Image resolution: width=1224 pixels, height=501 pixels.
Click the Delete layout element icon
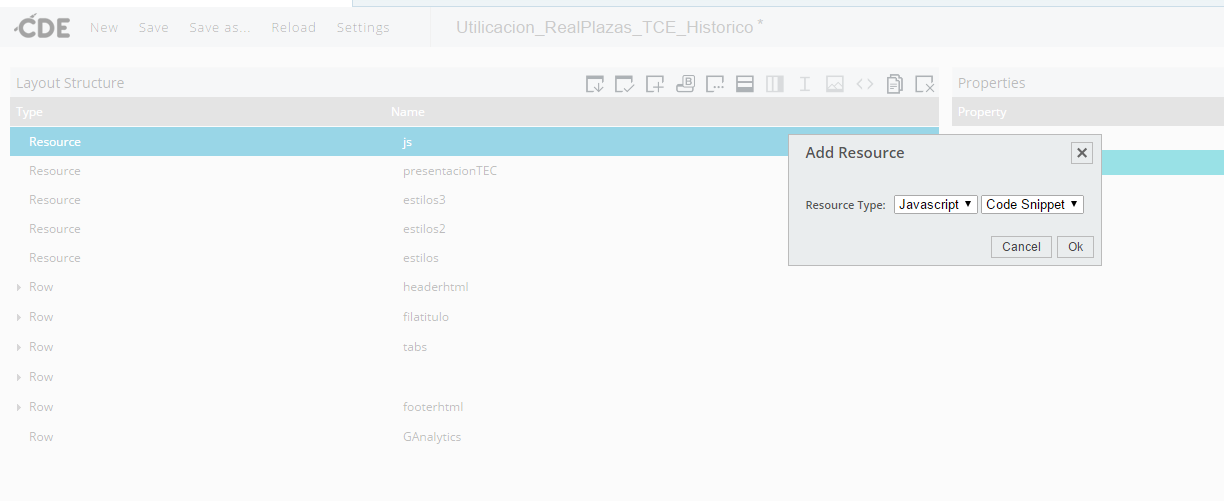[x=925, y=84]
